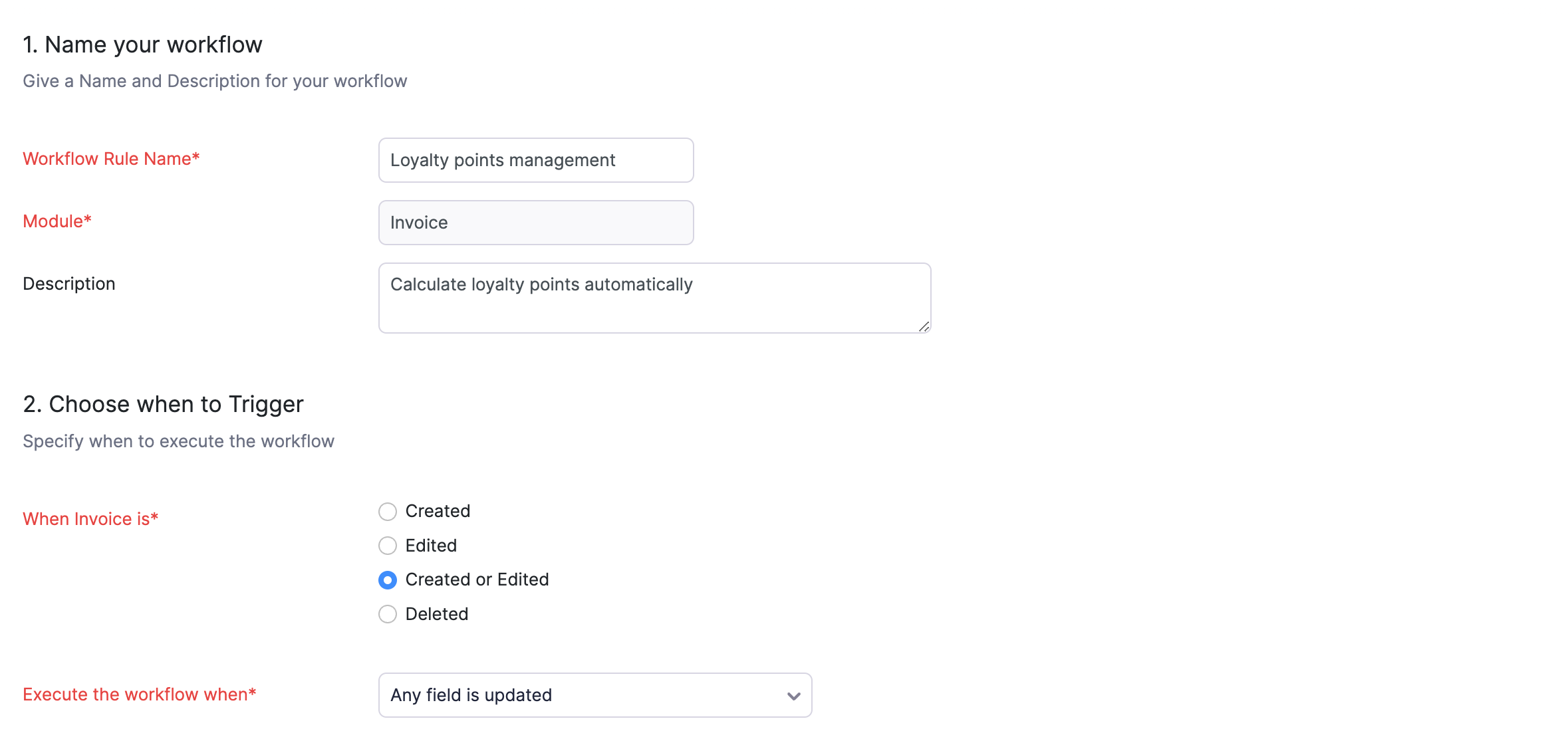Click the 'Module*' label

tap(57, 221)
